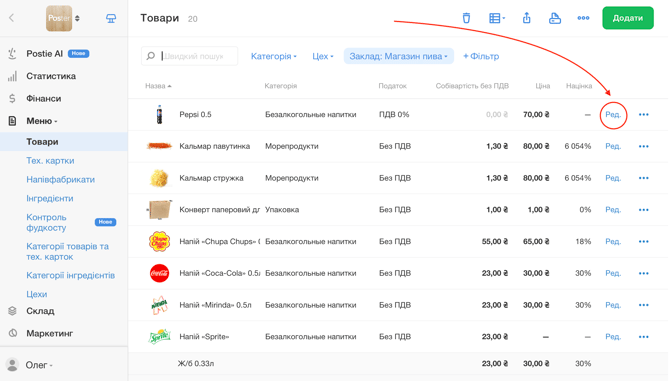
Task: Click the trash bin icon in header
Action: 466,18
